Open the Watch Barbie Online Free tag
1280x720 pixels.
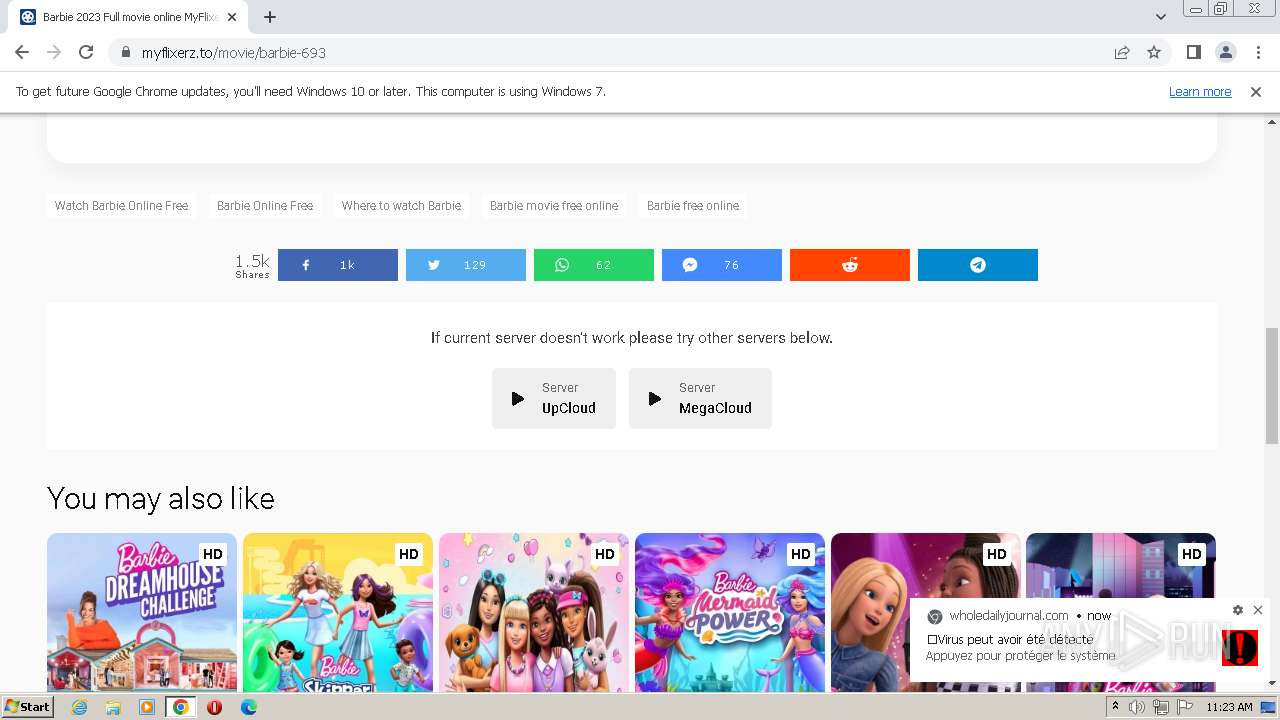[121, 206]
